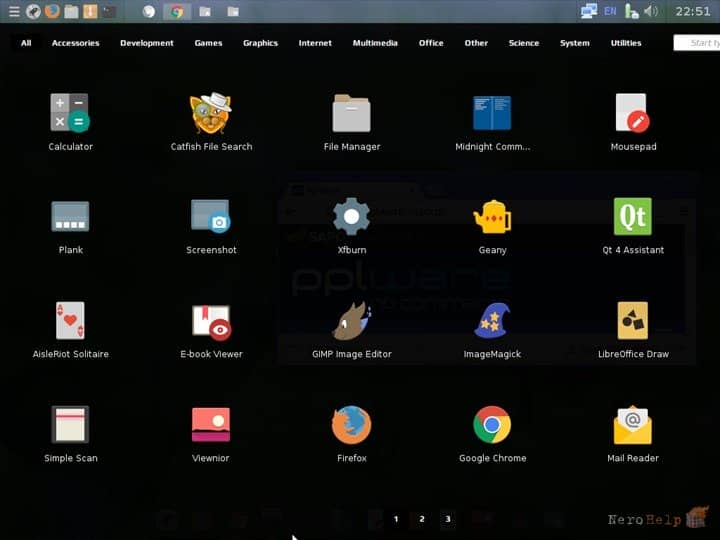Switch to the System category

click(574, 43)
